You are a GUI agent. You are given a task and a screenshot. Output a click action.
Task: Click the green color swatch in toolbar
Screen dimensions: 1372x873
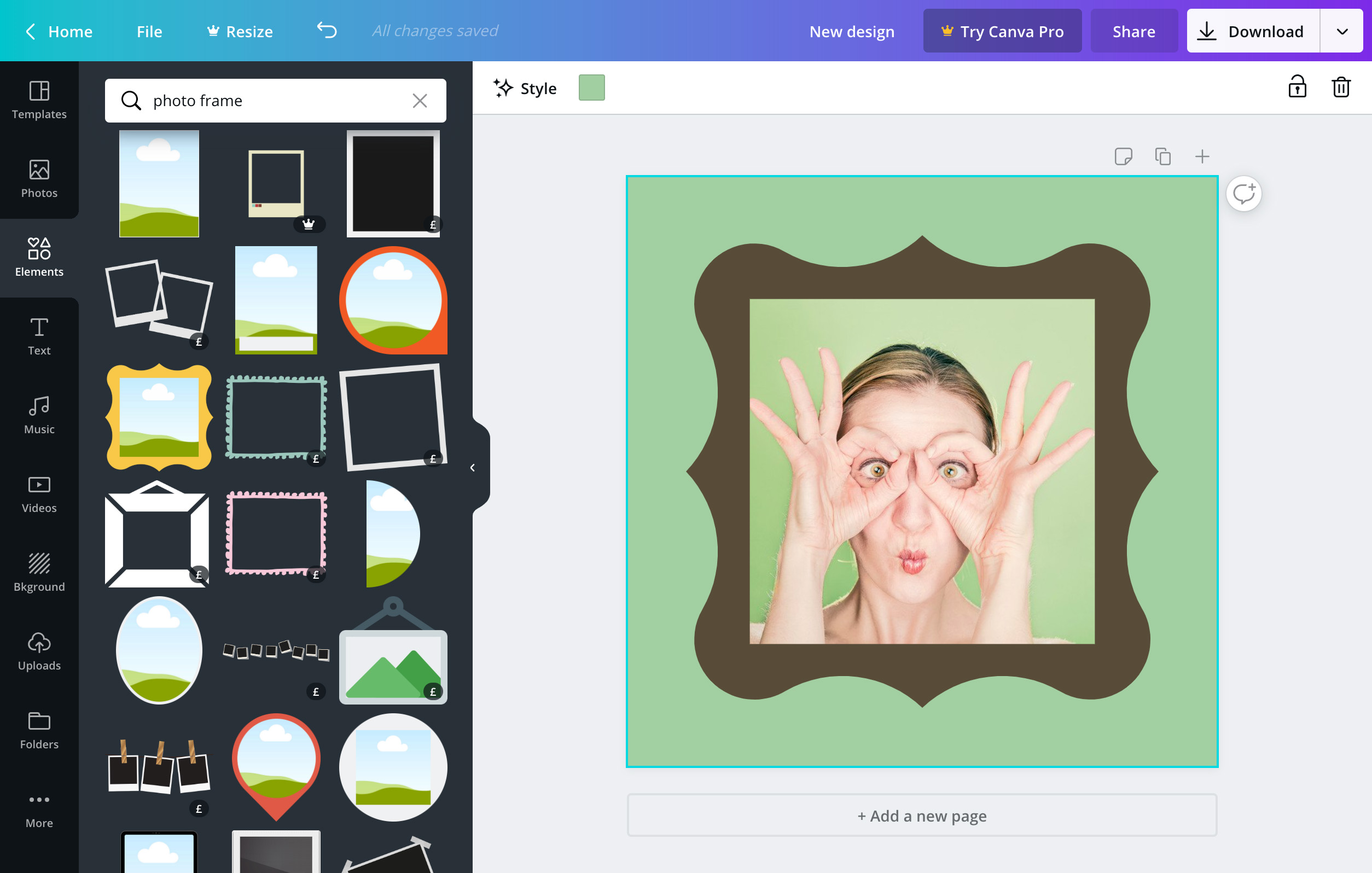pos(591,88)
